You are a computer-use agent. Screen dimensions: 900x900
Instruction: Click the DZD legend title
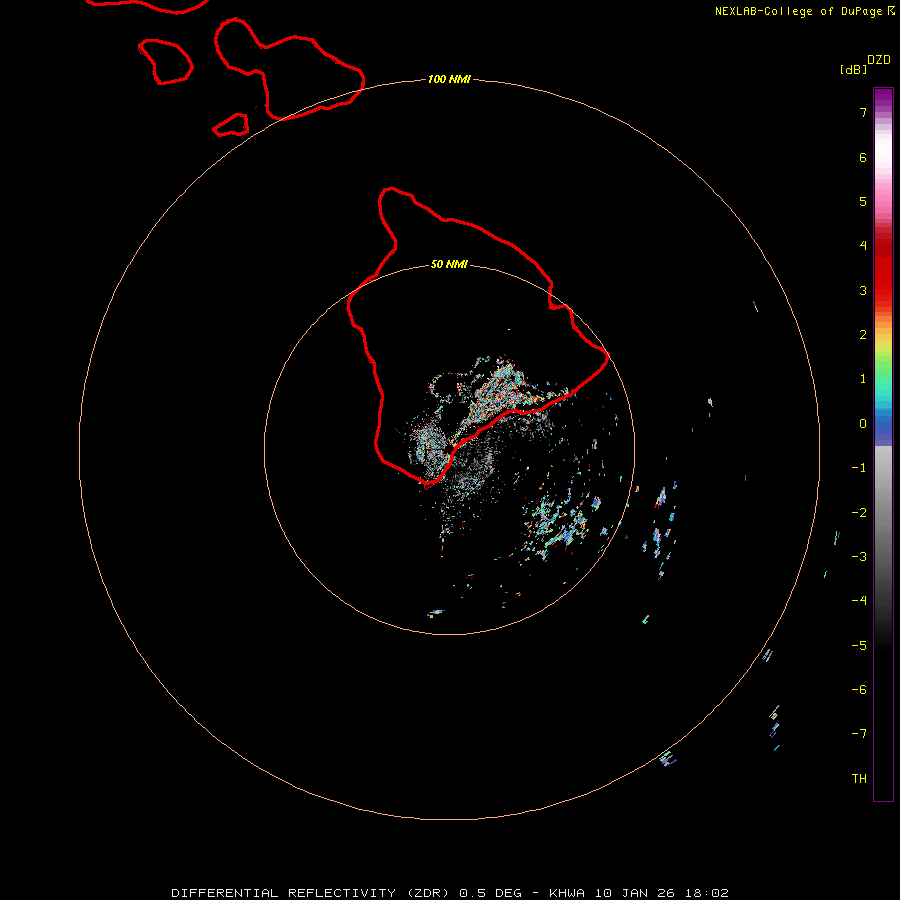click(x=879, y=60)
